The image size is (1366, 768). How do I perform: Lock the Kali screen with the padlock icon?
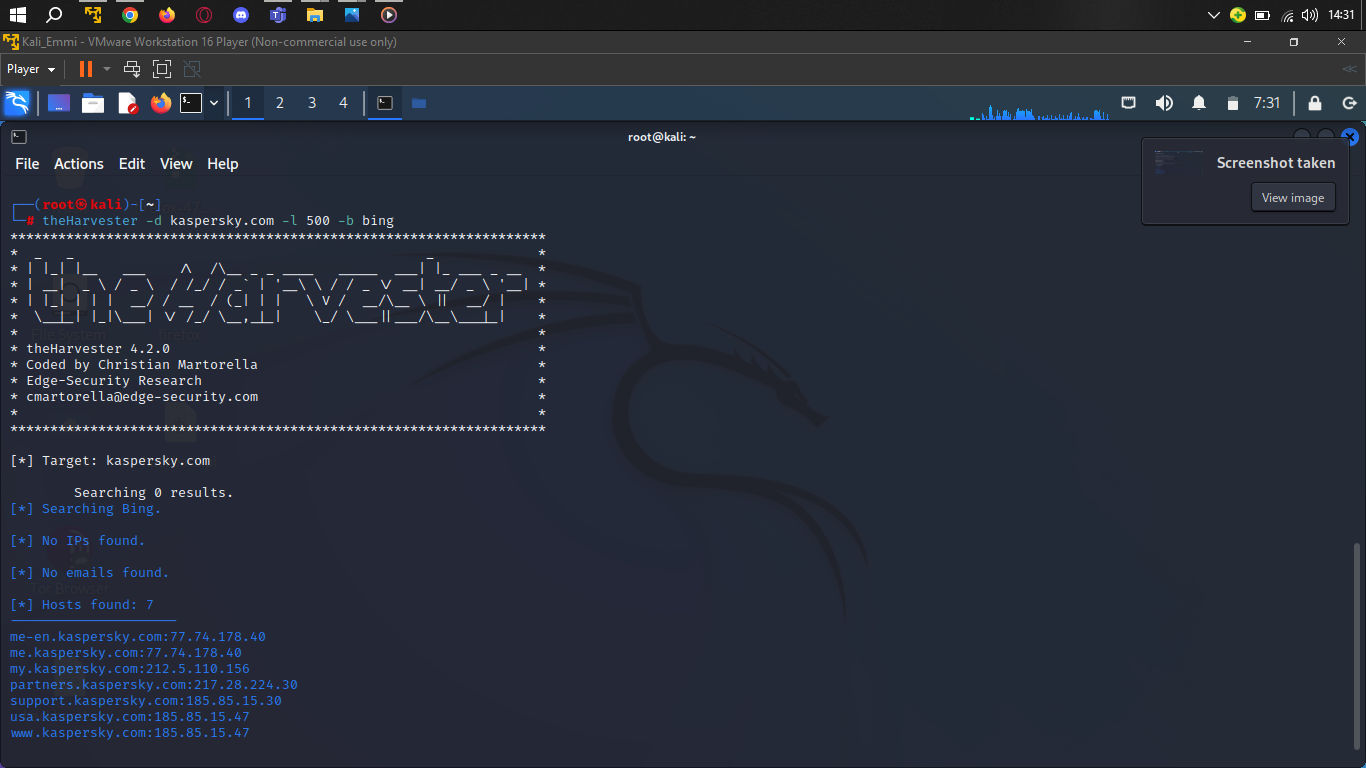point(1315,103)
